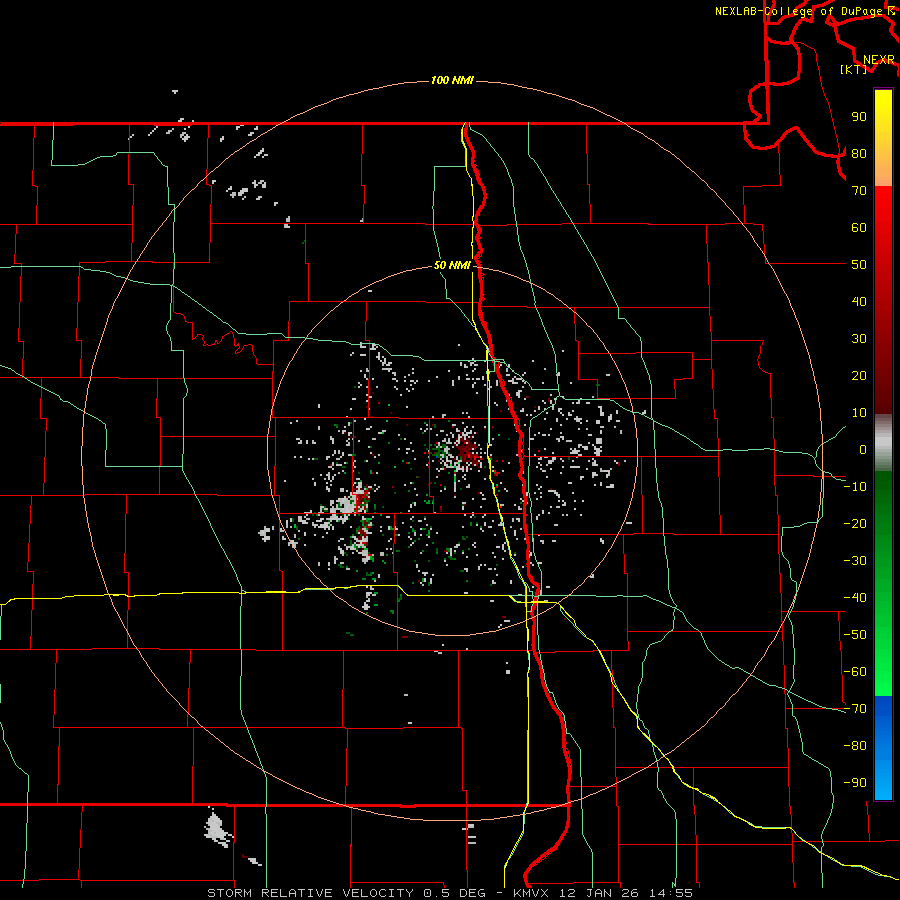This screenshot has height=900, width=900.
Task: Pick the blue bottom segment of the color bar
Action: coord(883,748)
